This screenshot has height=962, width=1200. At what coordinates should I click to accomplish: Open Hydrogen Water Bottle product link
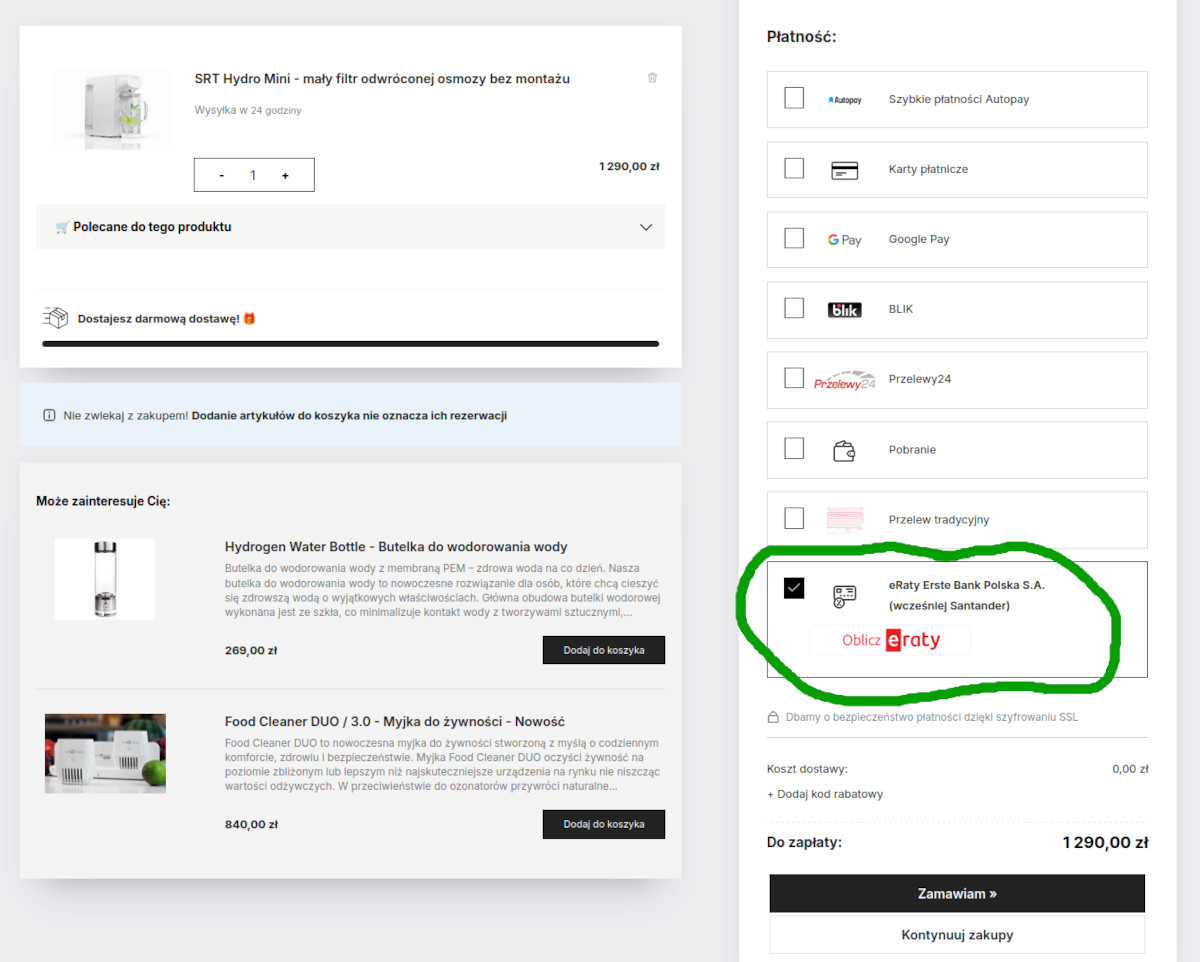coord(396,547)
